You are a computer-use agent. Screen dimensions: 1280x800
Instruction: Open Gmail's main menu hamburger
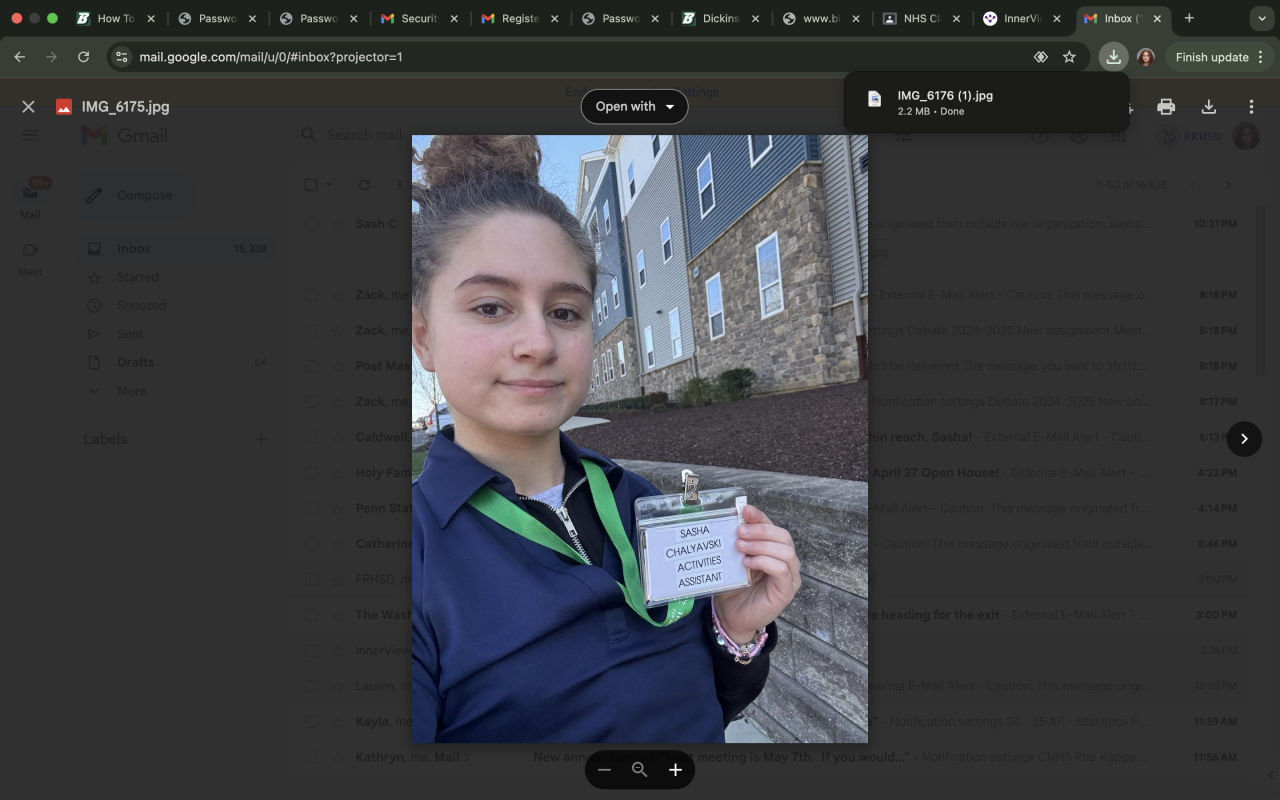(x=30, y=135)
